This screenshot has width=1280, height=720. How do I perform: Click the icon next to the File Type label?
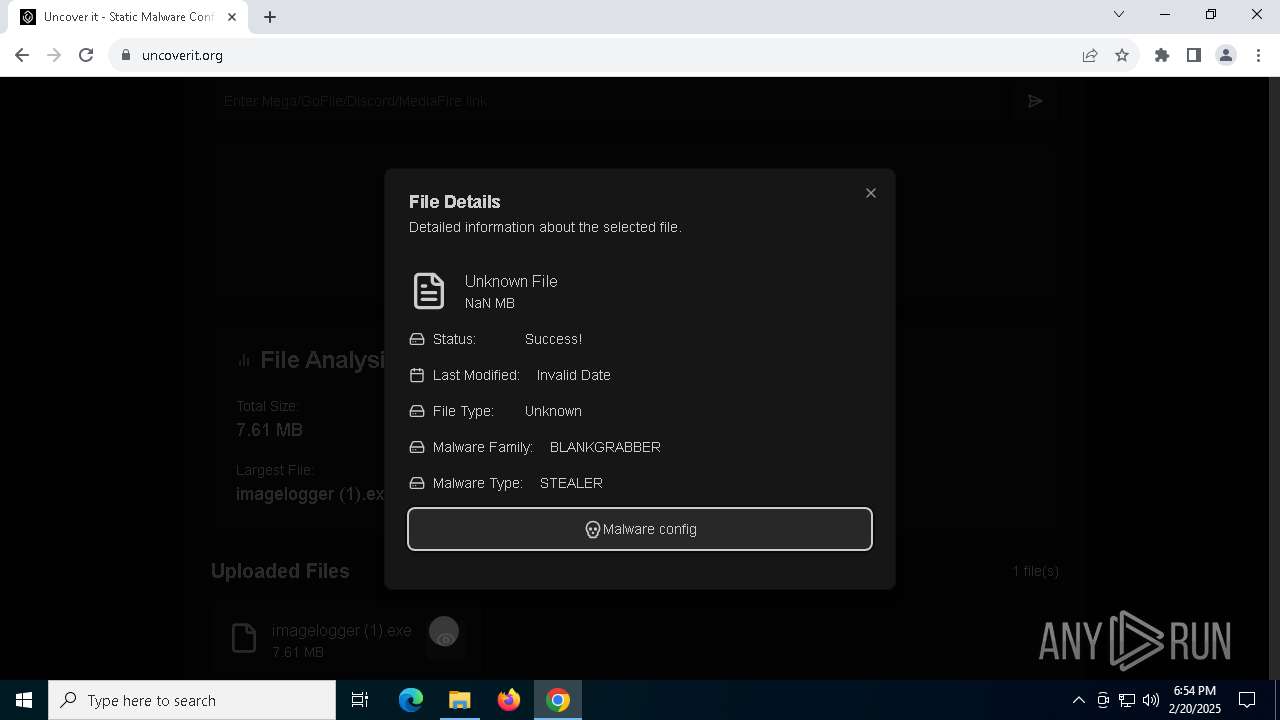pyautogui.click(x=417, y=411)
